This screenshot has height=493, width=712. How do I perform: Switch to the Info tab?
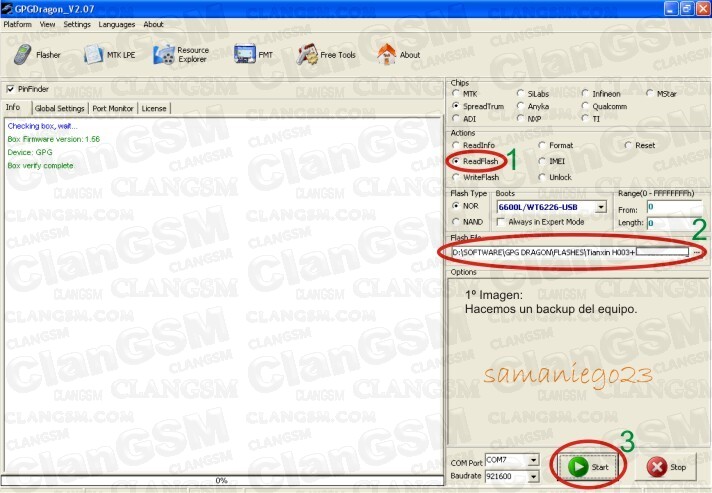tap(13, 108)
